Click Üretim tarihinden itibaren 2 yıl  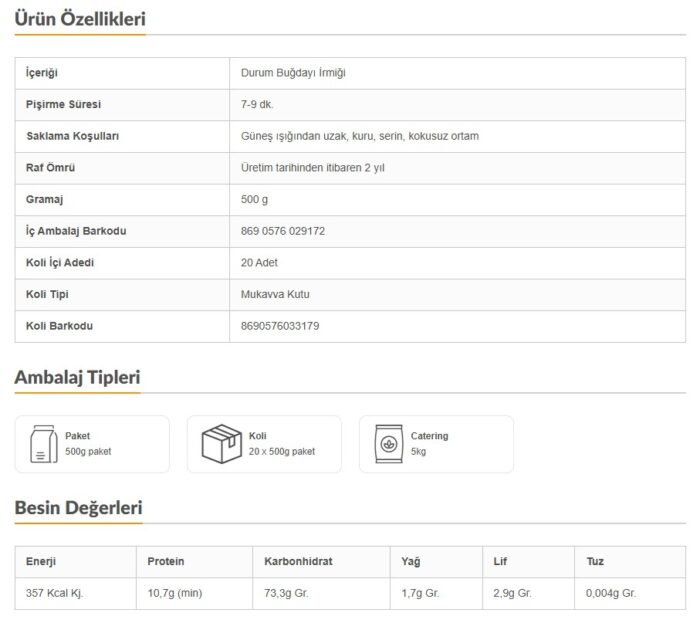tap(312, 168)
